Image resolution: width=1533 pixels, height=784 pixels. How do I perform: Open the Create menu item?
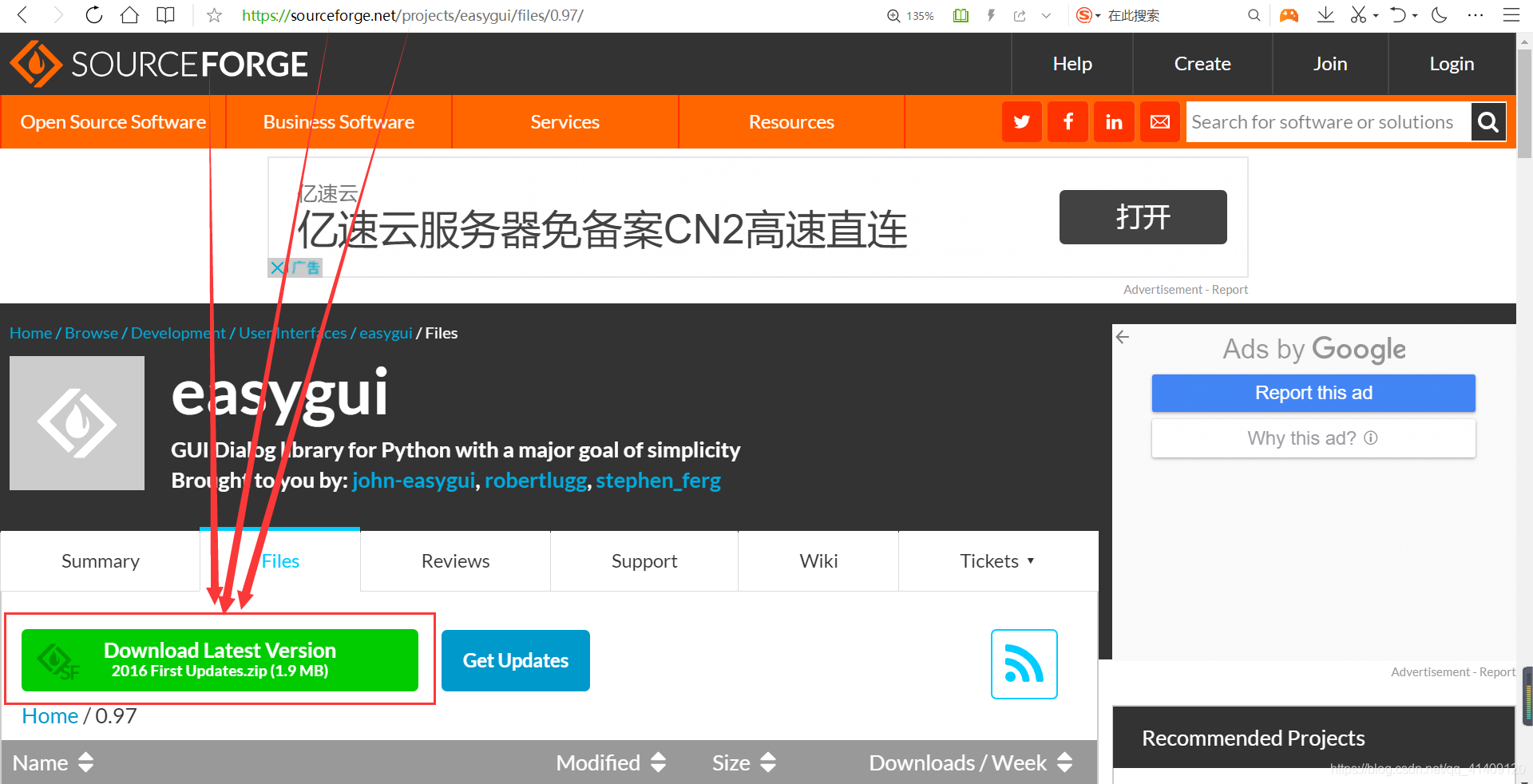[x=1202, y=64]
